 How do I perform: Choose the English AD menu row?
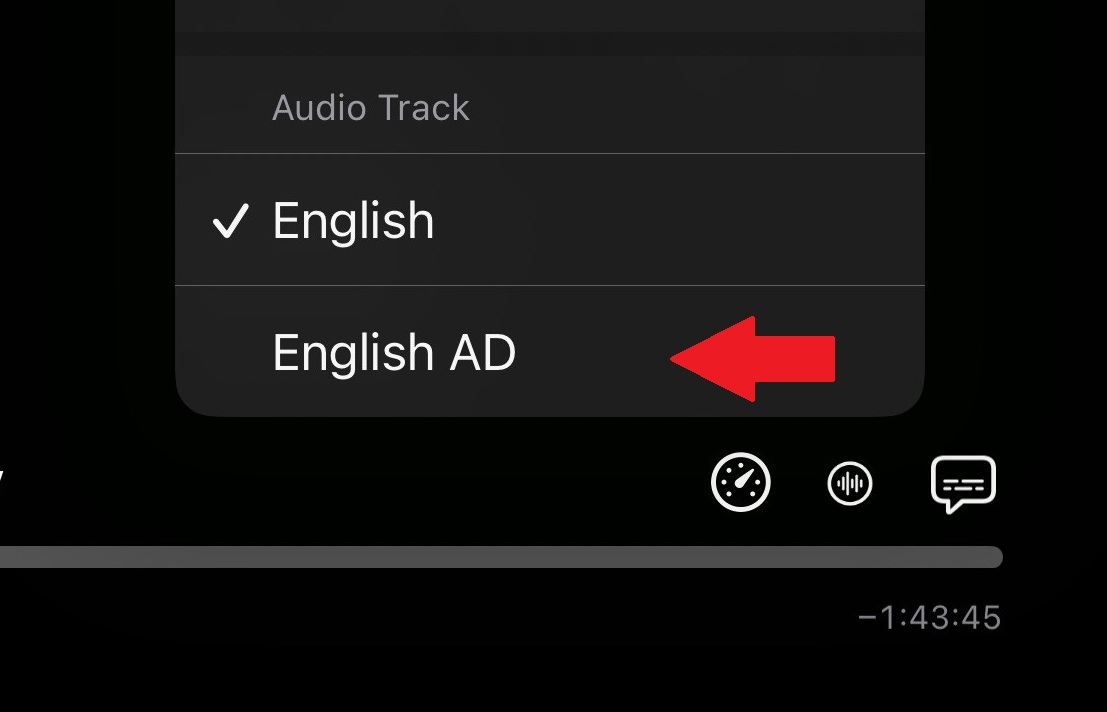(550, 351)
